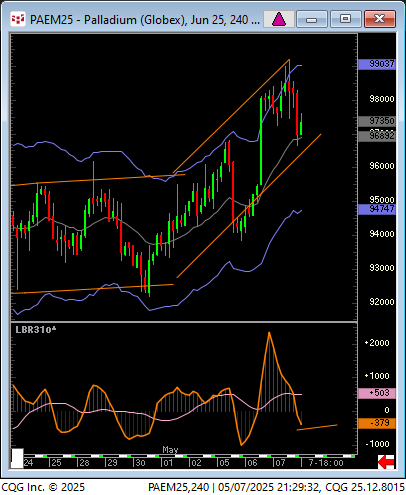Click the +2000 oscillator scale label
Viewport: 406px width, 495px height.
click(x=377, y=343)
